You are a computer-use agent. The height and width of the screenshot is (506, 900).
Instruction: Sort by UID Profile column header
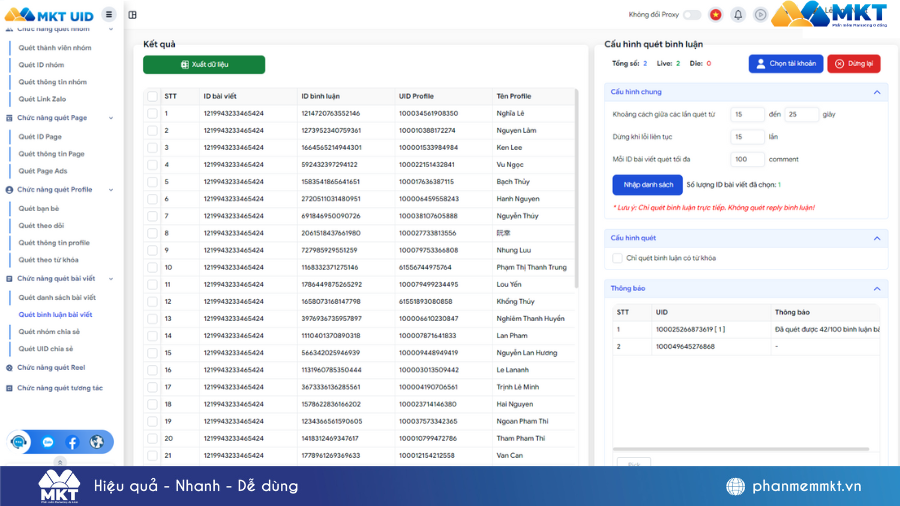[416, 96]
